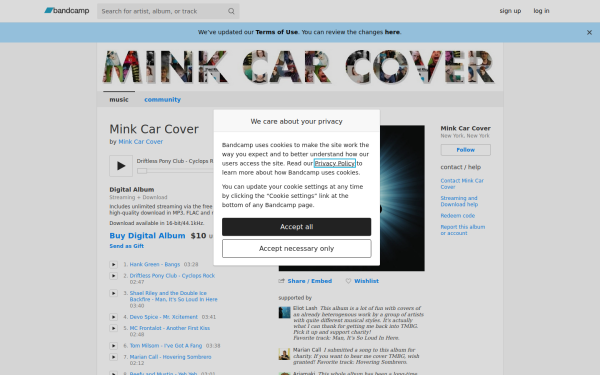
Task: Open track title MC Frontalot - Another First Kiss
Action: coord(170,328)
